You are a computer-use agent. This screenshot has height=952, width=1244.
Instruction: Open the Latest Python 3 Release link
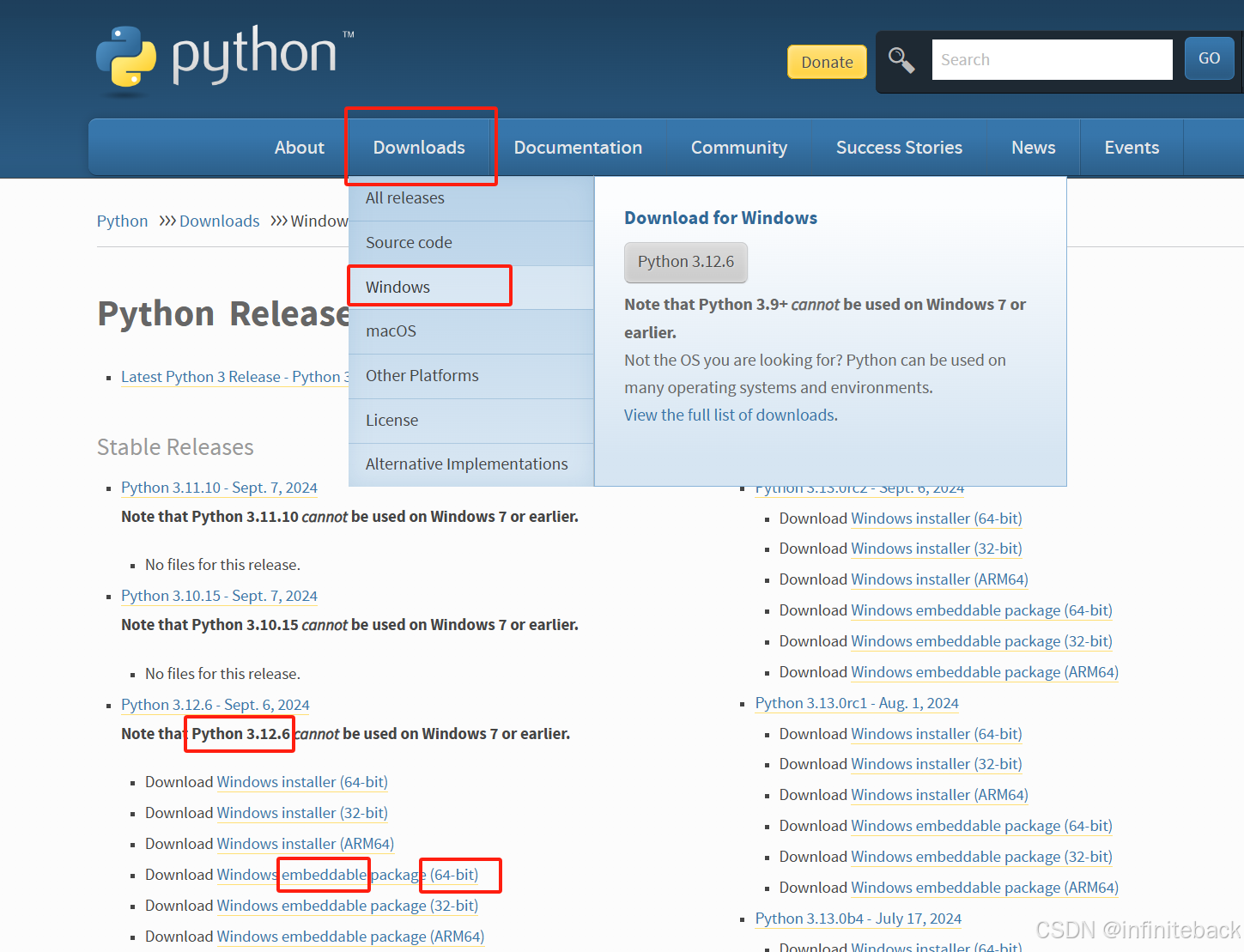pyautogui.click(x=234, y=377)
